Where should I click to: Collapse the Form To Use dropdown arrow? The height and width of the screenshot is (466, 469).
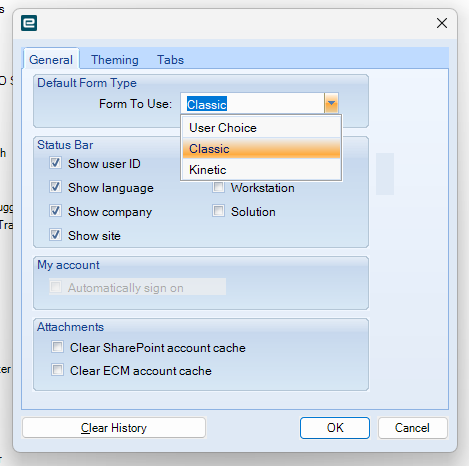click(331, 103)
